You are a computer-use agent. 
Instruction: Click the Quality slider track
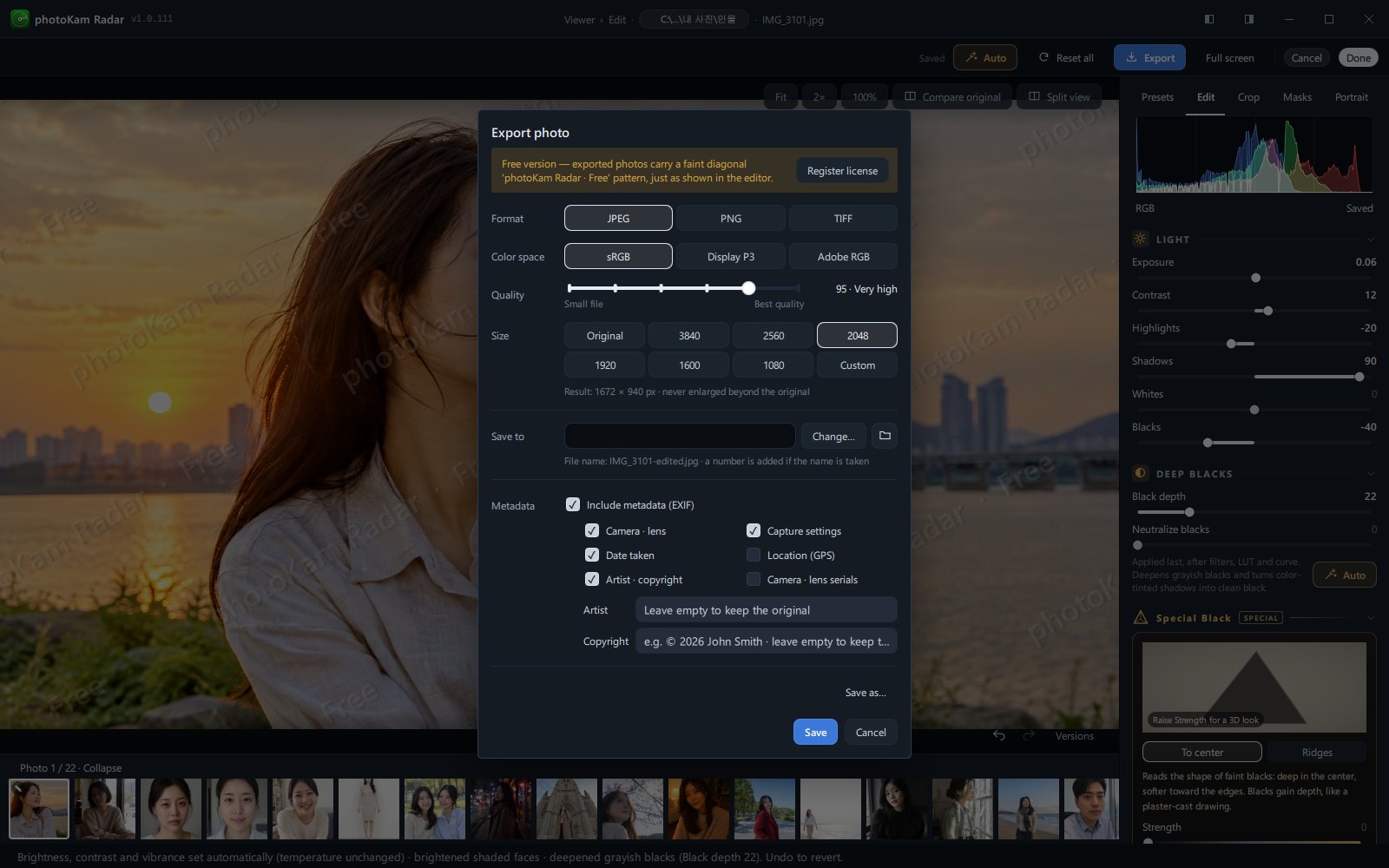tap(684, 288)
